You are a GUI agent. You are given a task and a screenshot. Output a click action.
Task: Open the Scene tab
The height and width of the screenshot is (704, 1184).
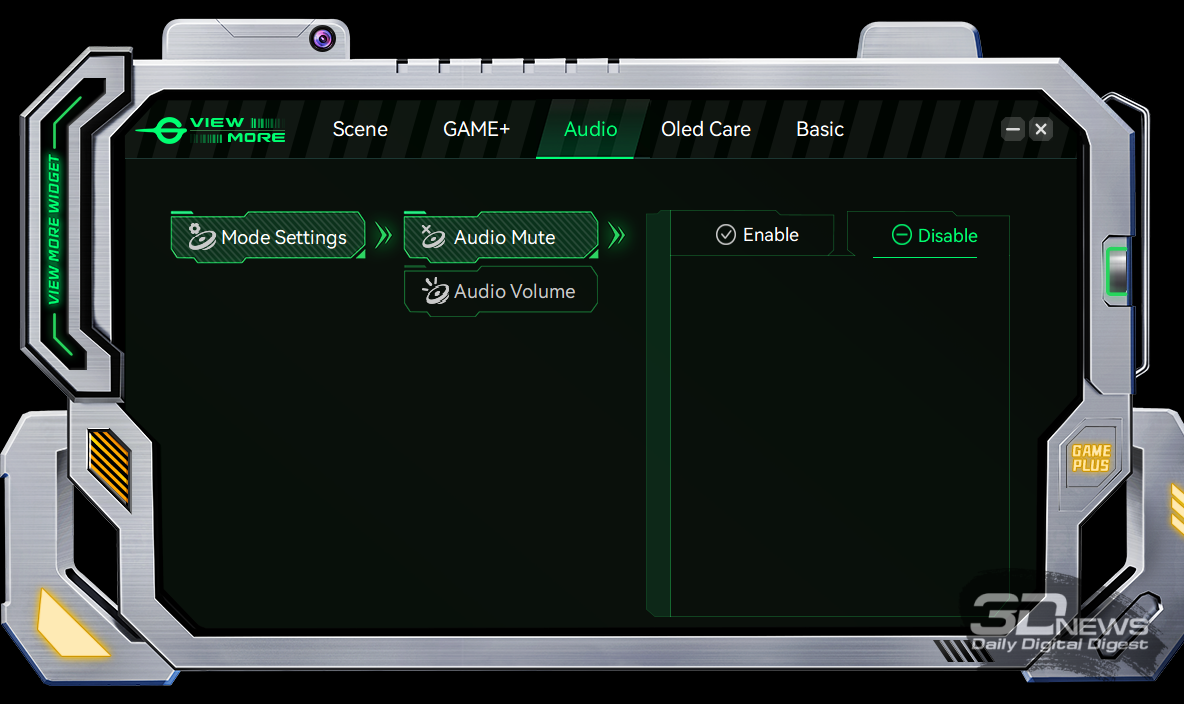360,129
